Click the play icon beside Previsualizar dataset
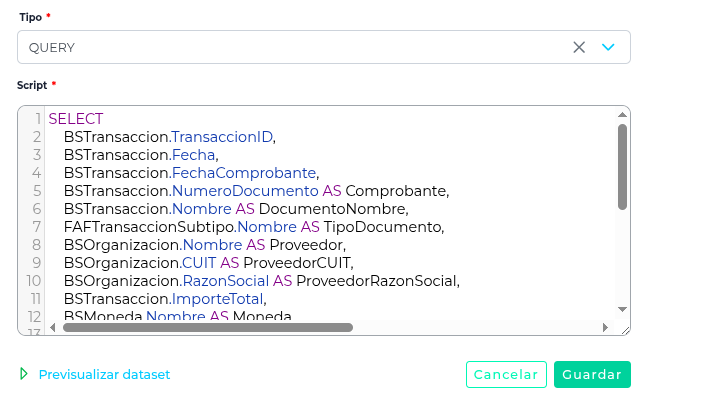Viewport: 721px width, 403px height. (x=24, y=374)
